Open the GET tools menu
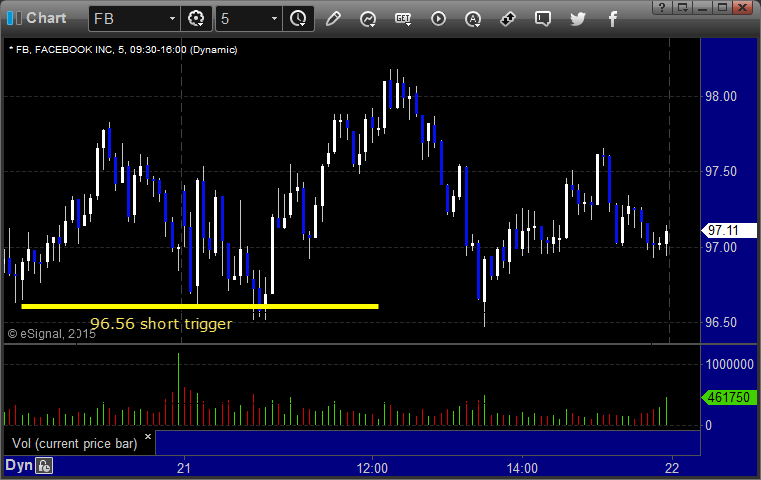 pyautogui.click(x=403, y=19)
